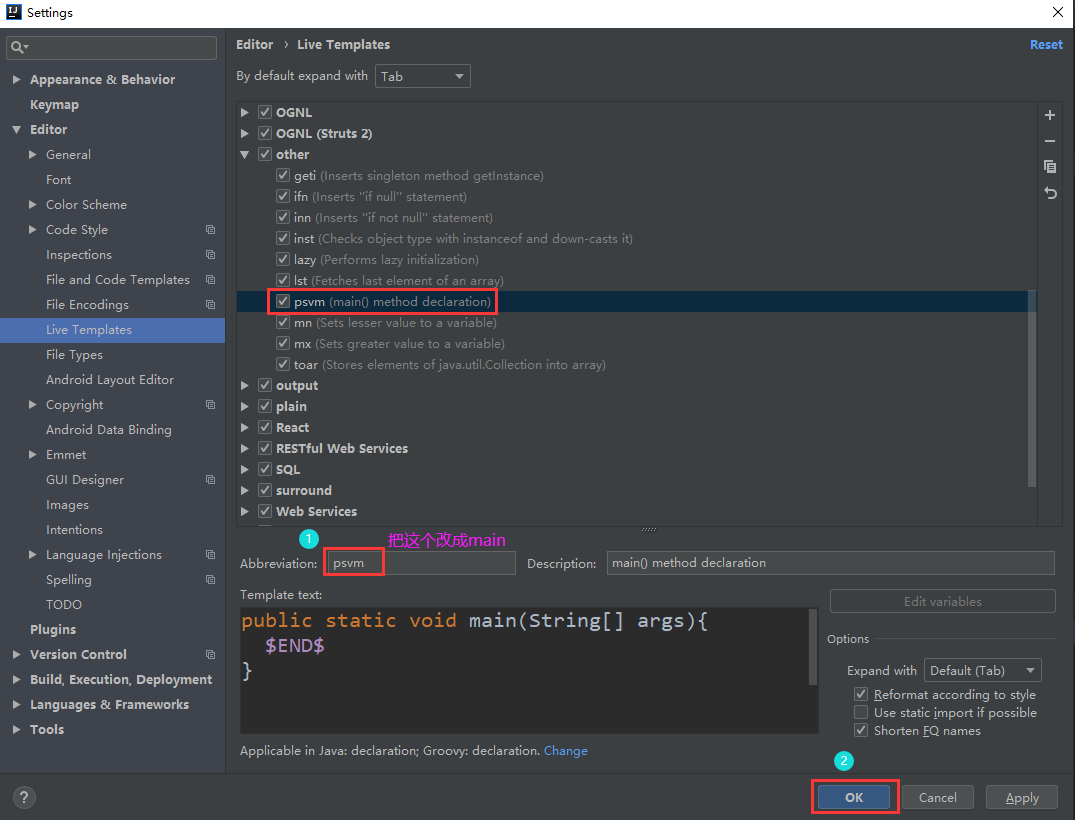Revert template changes with undo icon
Viewport: 1075px width, 820px height.
1049,193
